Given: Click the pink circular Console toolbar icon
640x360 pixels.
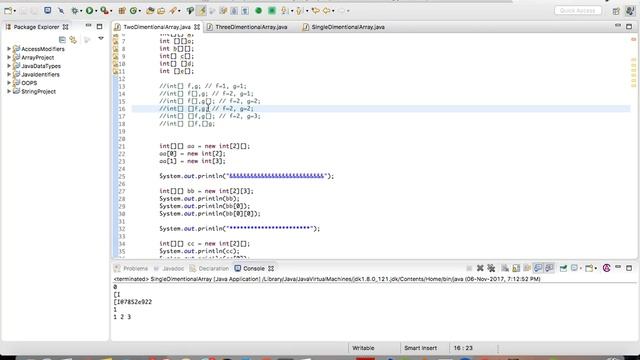Looking at the screenshot, I should tap(607, 268).
